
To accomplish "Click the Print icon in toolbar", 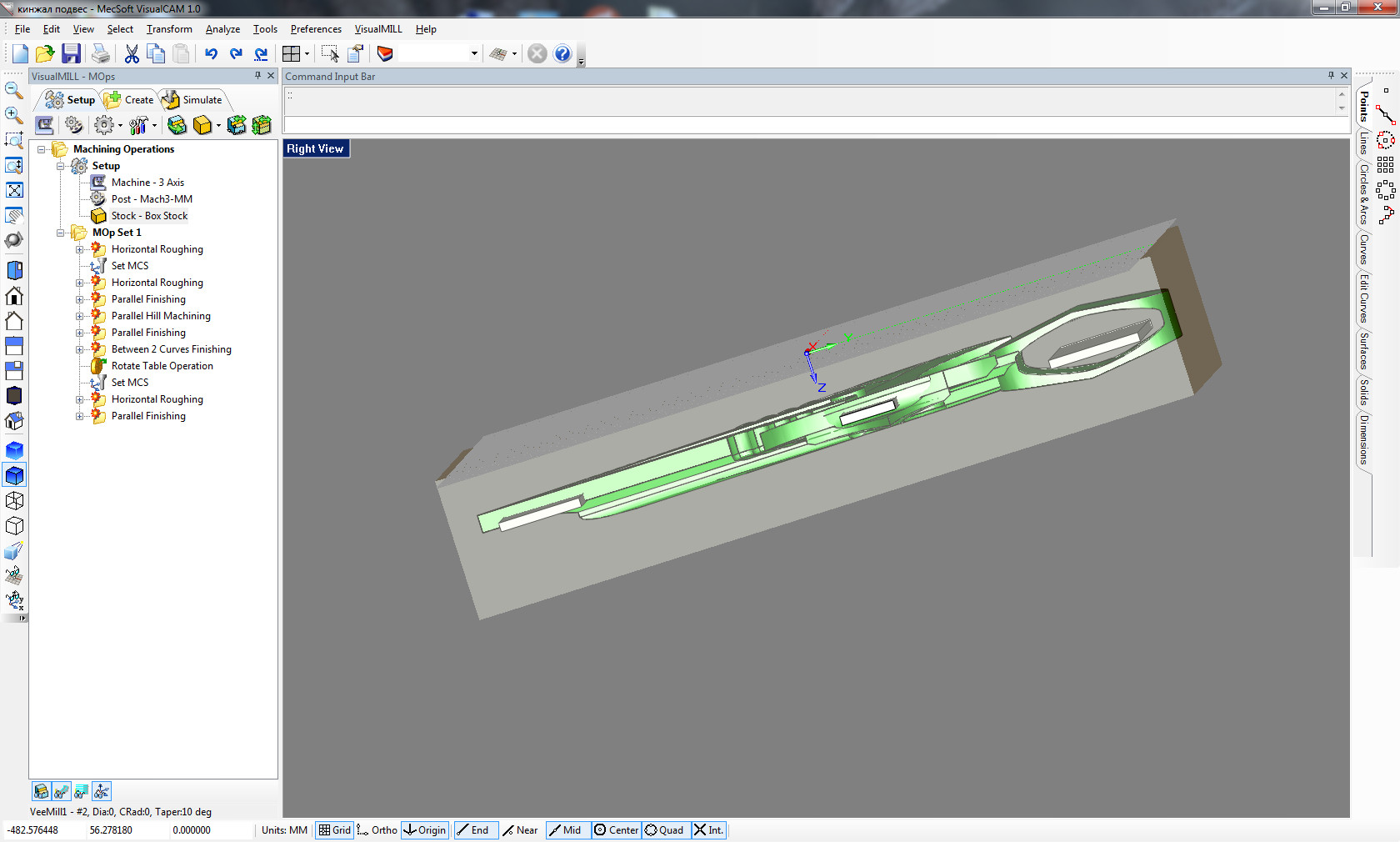I will (101, 54).
